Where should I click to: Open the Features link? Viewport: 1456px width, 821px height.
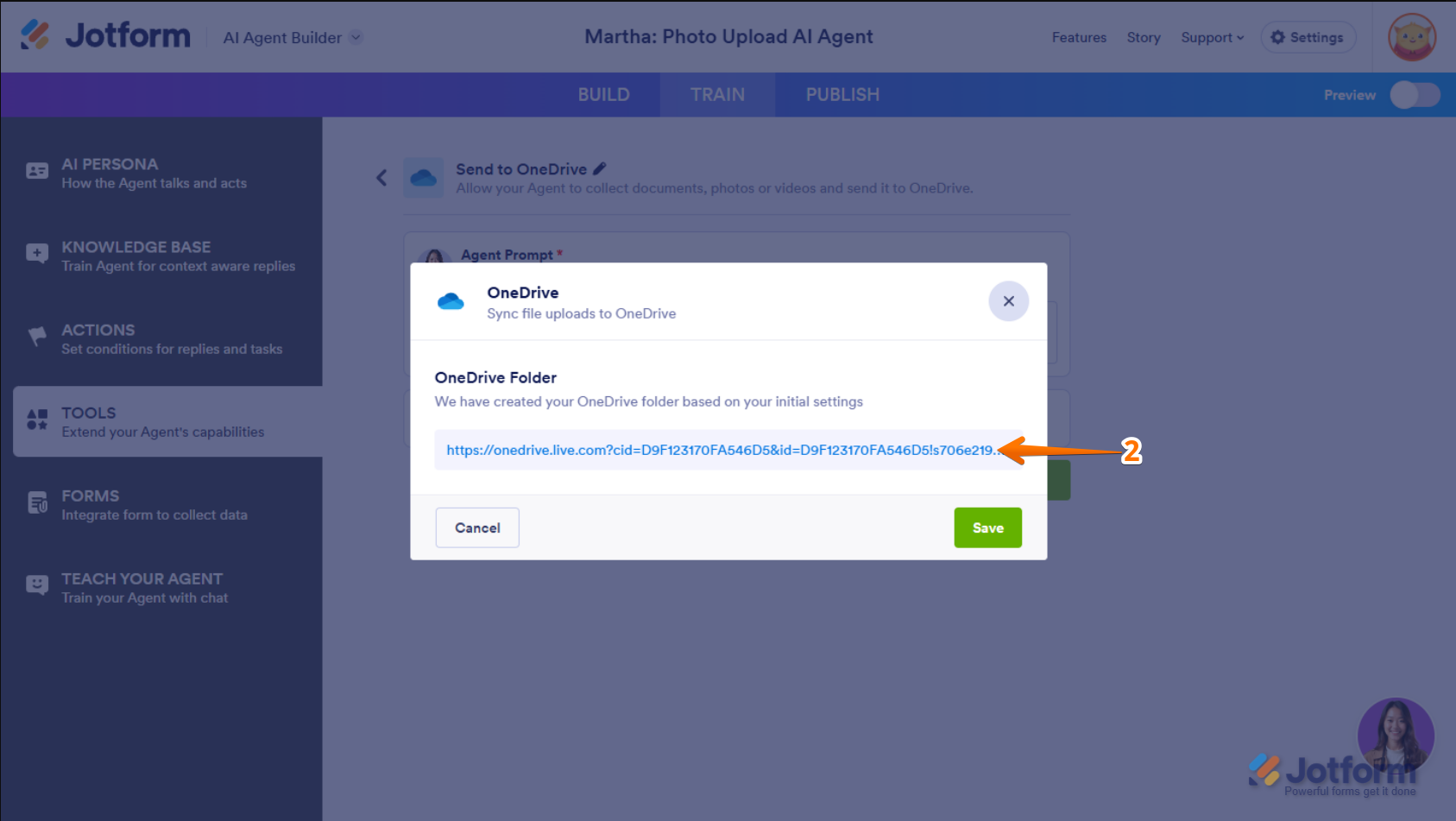[x=1079, y=37]
